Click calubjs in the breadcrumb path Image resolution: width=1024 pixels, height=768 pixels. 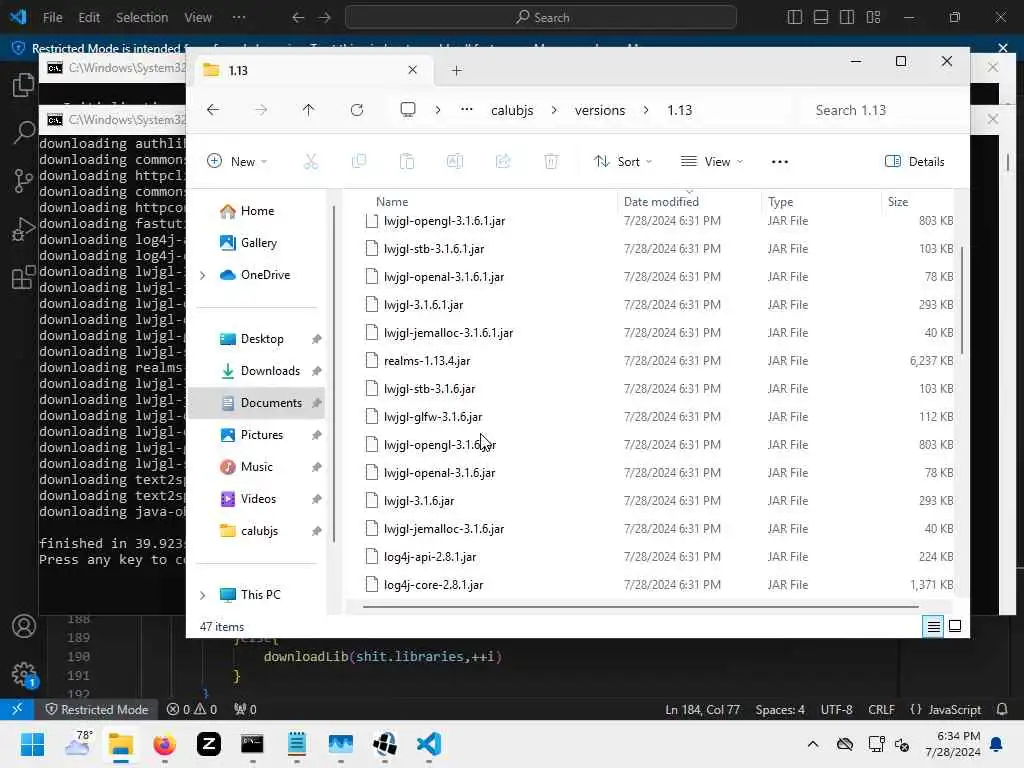(512, 110)
